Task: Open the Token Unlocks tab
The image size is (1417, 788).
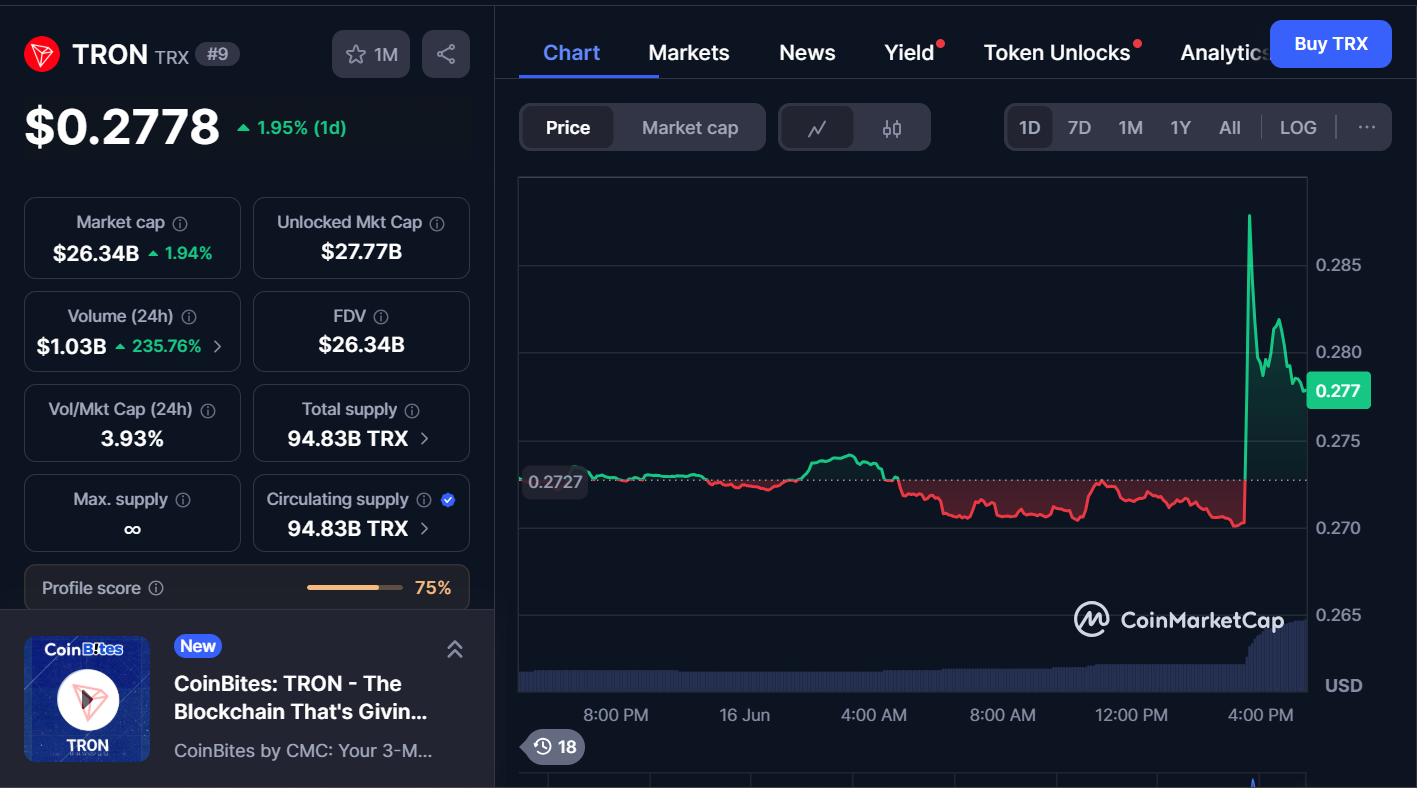Action: [1057, 53]
